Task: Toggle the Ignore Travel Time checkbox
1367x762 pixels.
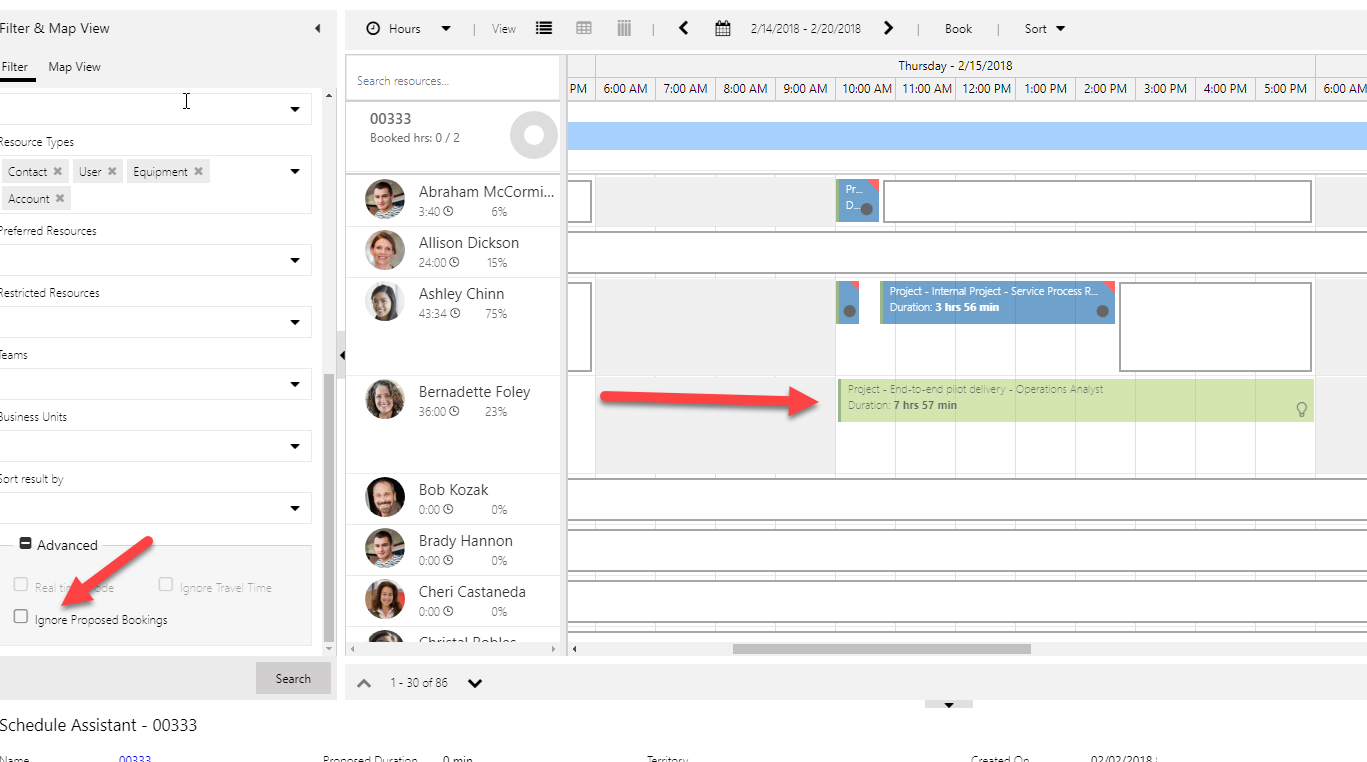Action: point(166,585)
